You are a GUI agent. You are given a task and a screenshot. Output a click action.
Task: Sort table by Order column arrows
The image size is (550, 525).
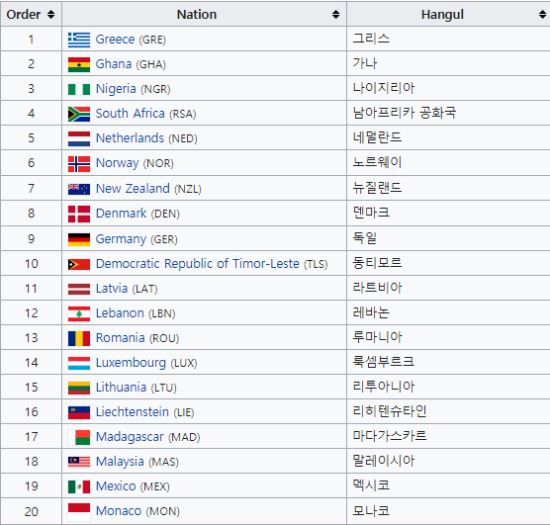51,14
